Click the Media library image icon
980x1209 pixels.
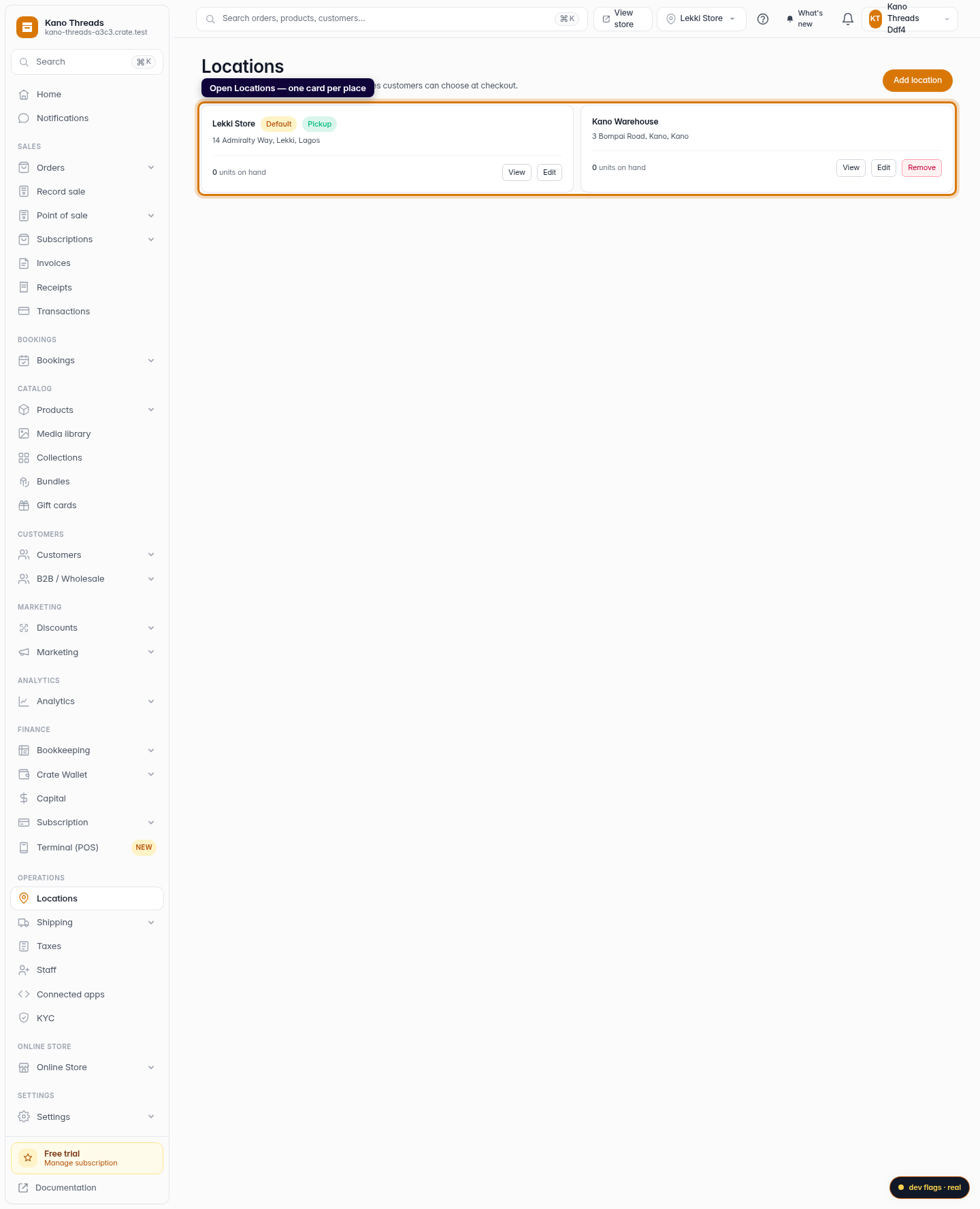pyautogui.click(x=24, y=434)
